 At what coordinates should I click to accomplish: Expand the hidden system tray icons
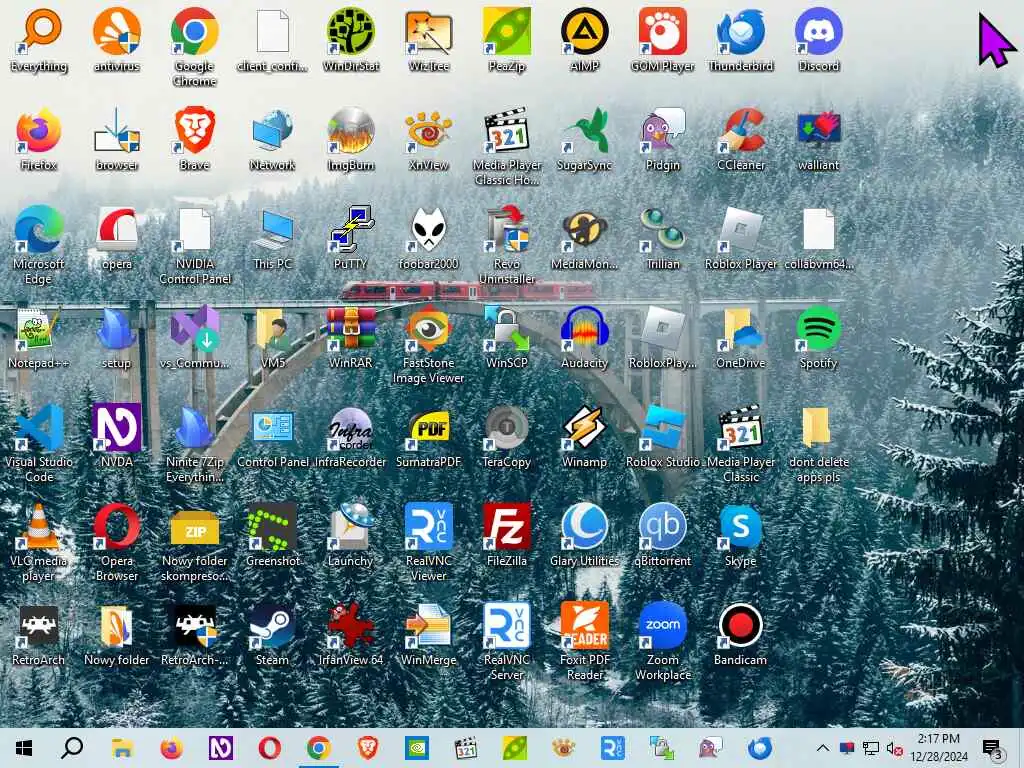[823, 748]
